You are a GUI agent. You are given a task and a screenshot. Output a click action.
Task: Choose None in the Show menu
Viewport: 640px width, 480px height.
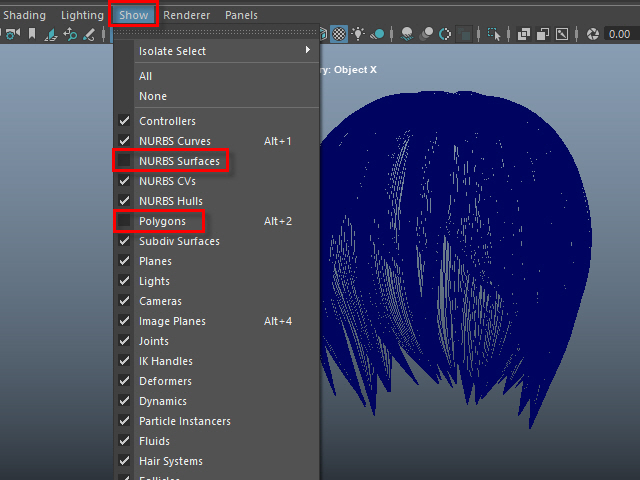tap(153, 96)
